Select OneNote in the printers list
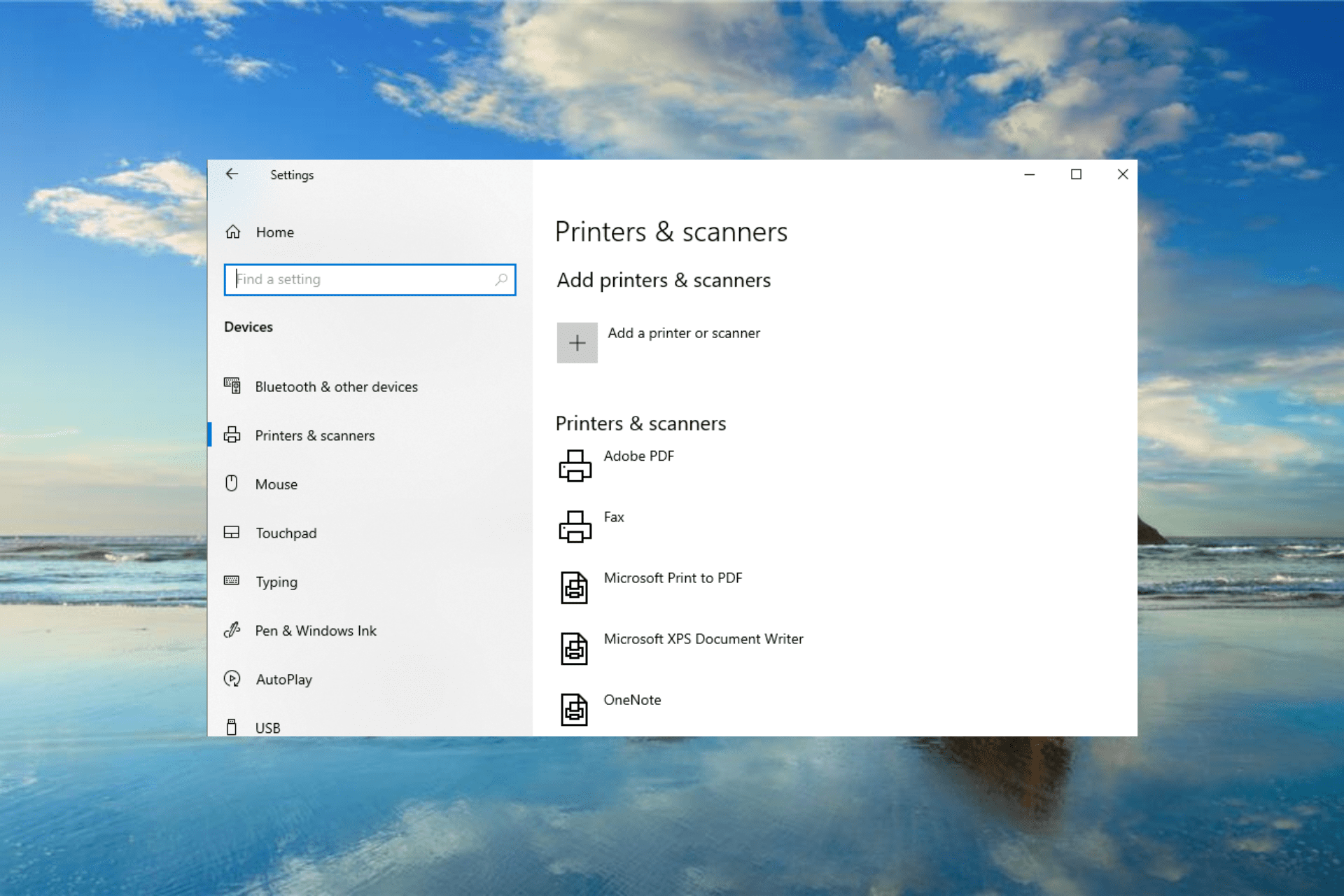The width and height of the screenshot is (1344, 896). coord(632,699)
